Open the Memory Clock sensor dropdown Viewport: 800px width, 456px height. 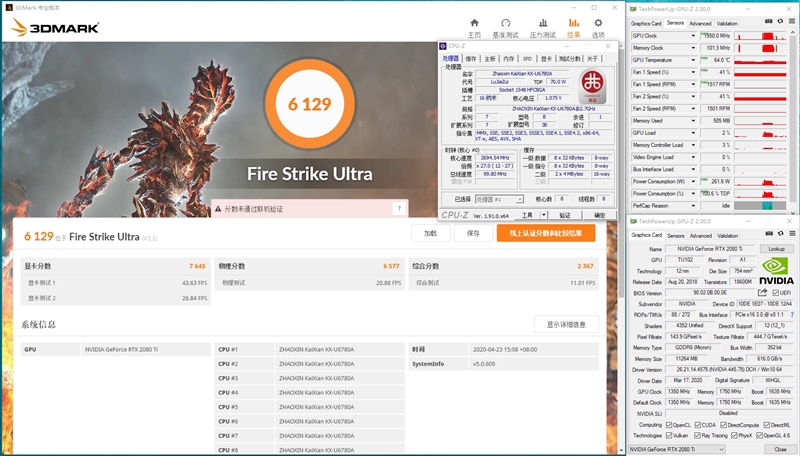[693, 48]
